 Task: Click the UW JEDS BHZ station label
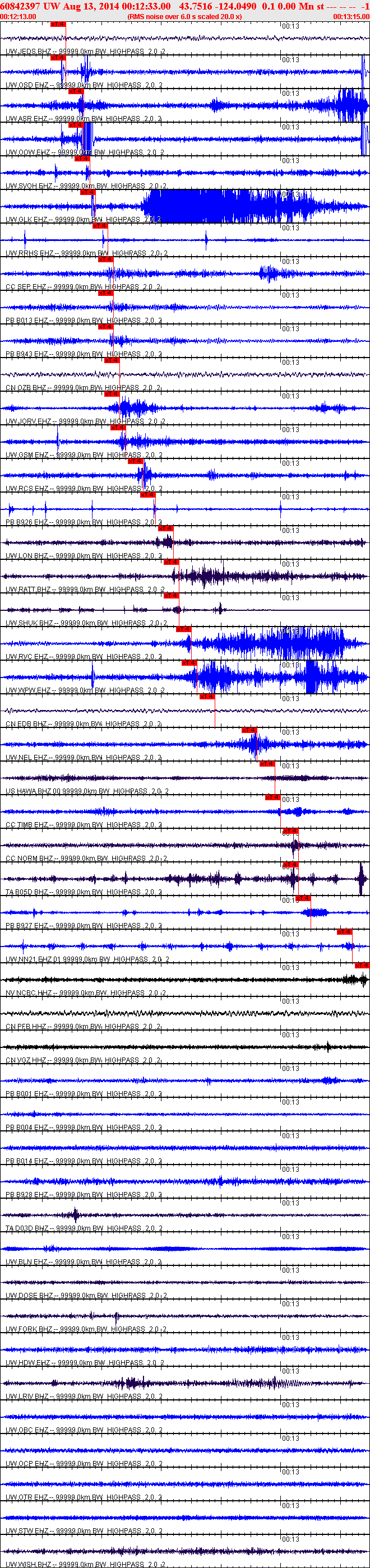(84, 52)
